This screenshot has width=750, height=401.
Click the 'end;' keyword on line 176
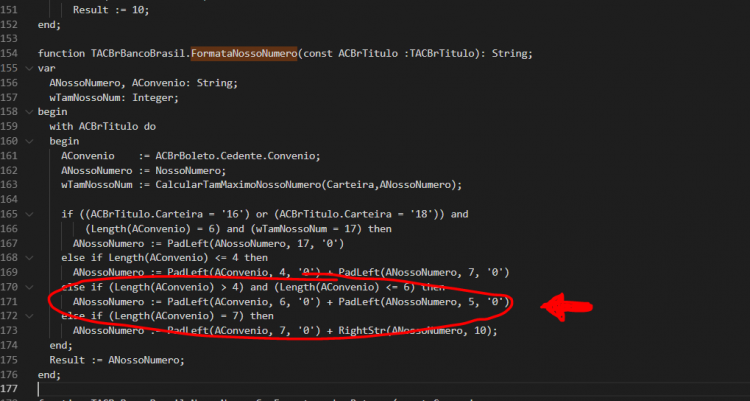pyautogui.click(x=49, y=375)
